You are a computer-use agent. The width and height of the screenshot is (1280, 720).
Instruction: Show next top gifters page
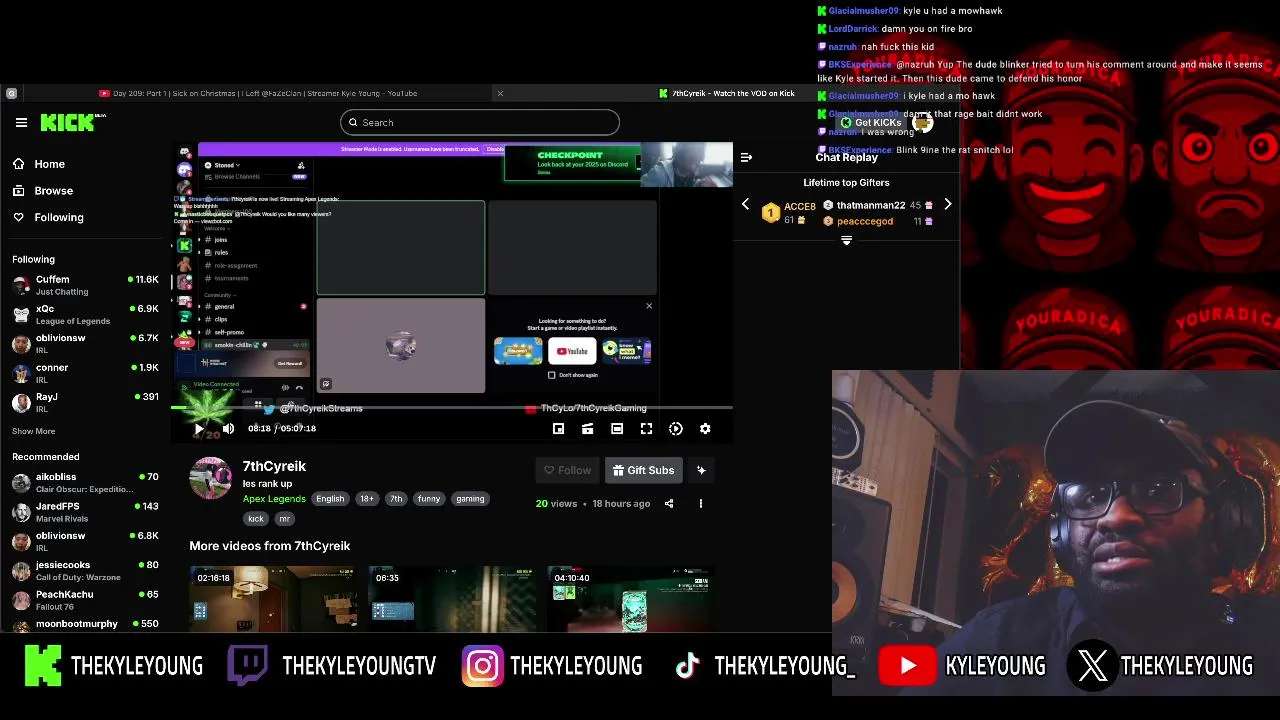(948, 205)
